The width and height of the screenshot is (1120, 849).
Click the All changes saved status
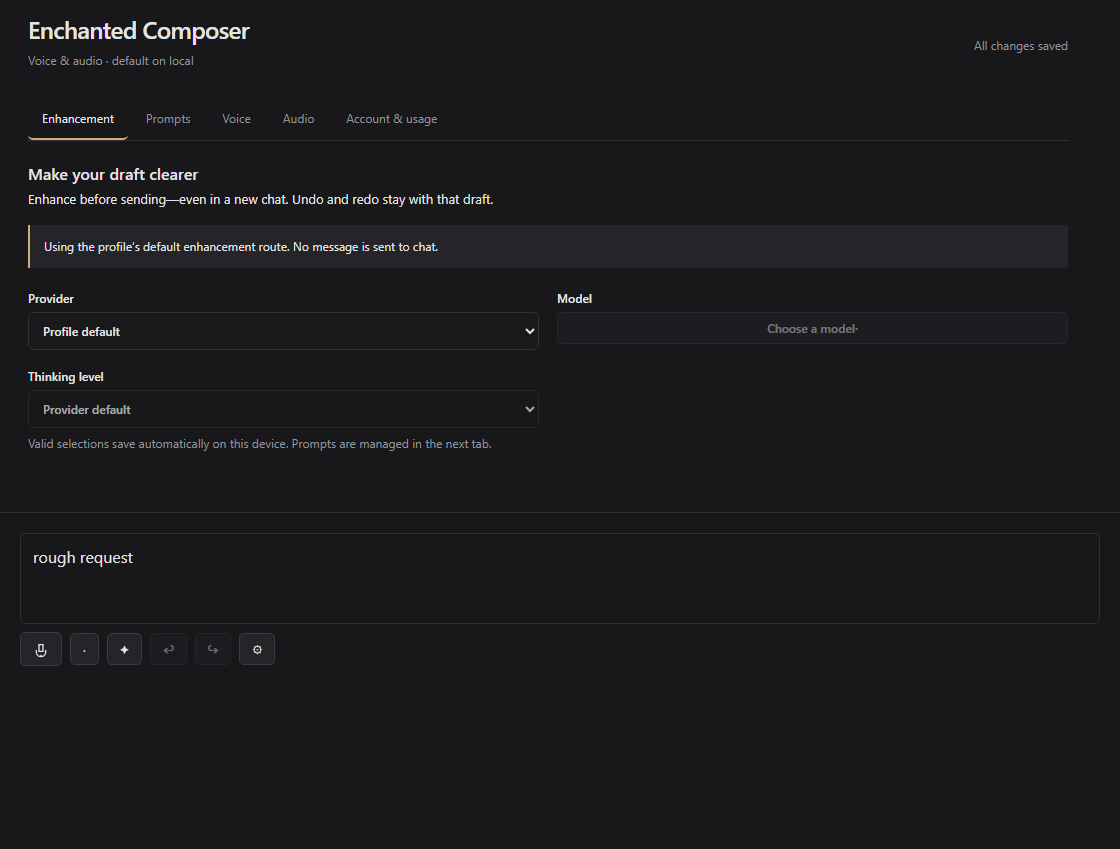[1021, 46]
